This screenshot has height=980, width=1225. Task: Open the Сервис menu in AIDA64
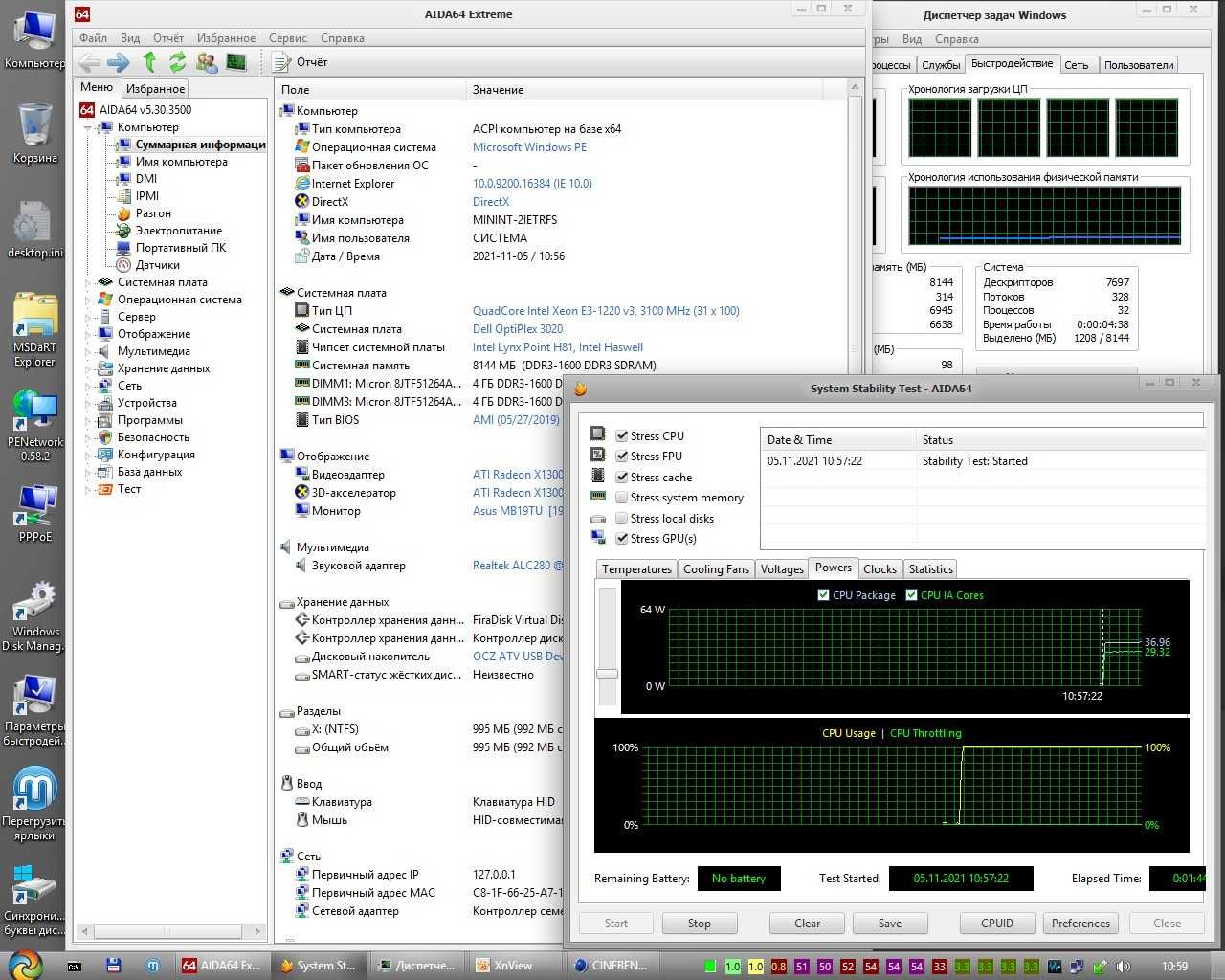coord(288,38)
